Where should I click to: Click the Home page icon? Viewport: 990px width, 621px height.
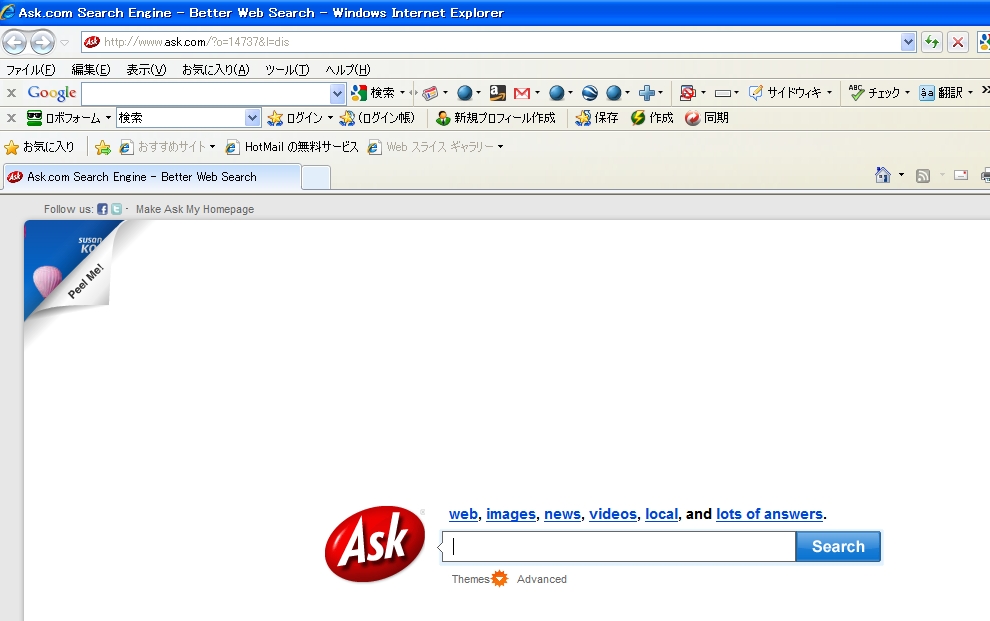coord(883,175)
